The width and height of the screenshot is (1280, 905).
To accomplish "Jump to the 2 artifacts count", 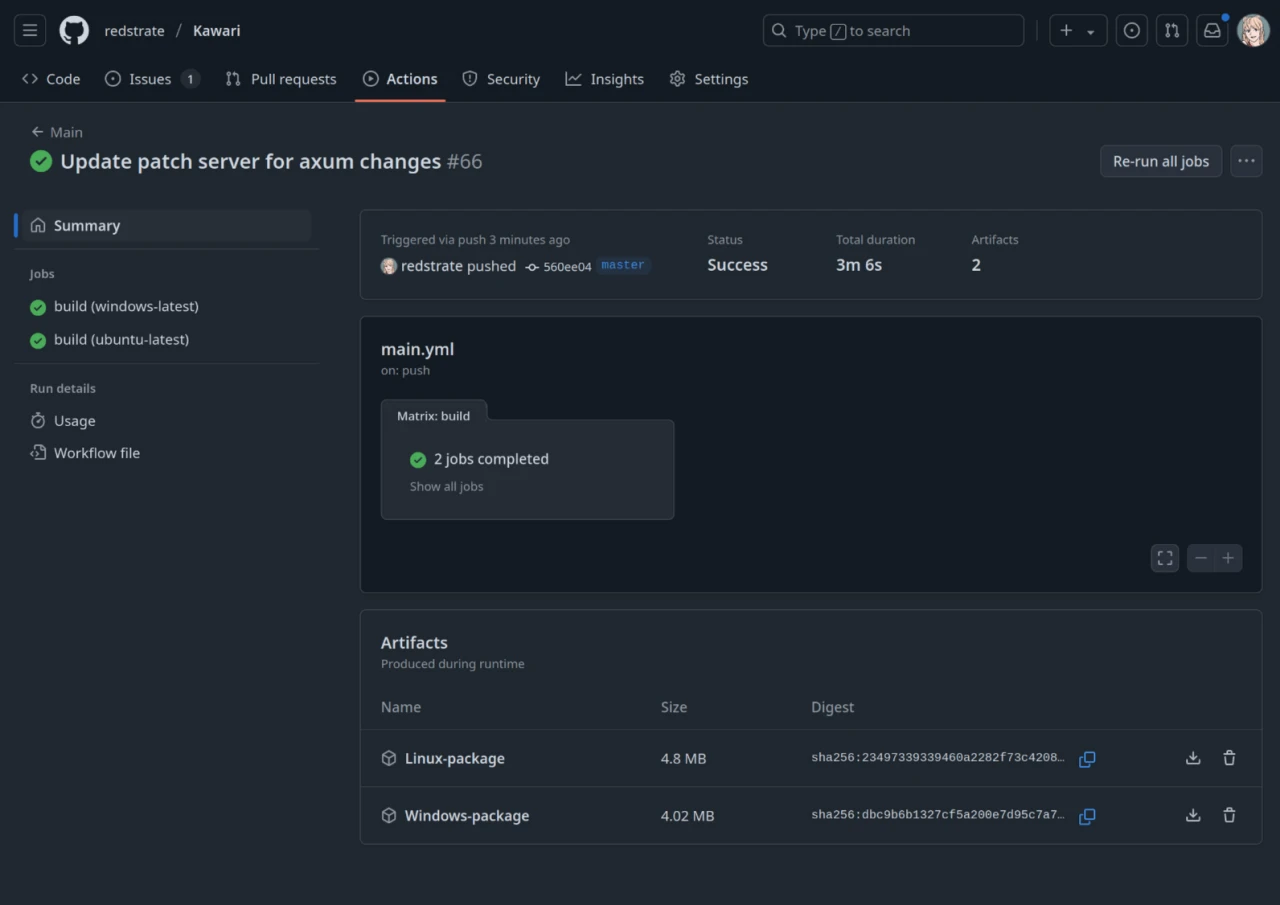I will (976, 265).
